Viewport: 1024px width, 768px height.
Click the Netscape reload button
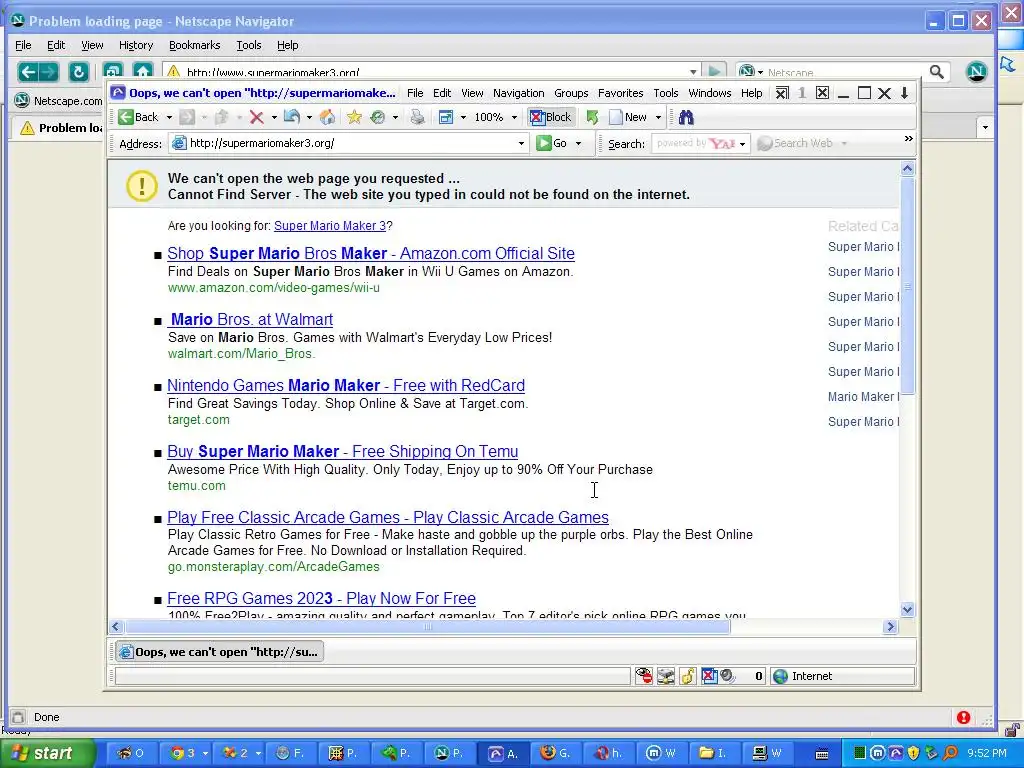click(78, 72)
